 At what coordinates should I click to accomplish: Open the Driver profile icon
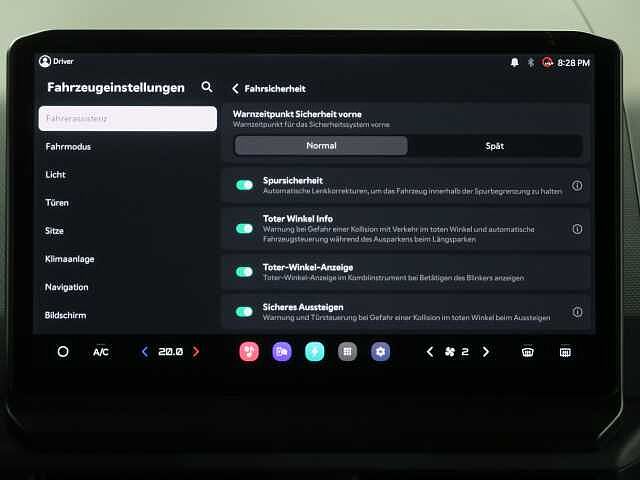coord(45,62)
